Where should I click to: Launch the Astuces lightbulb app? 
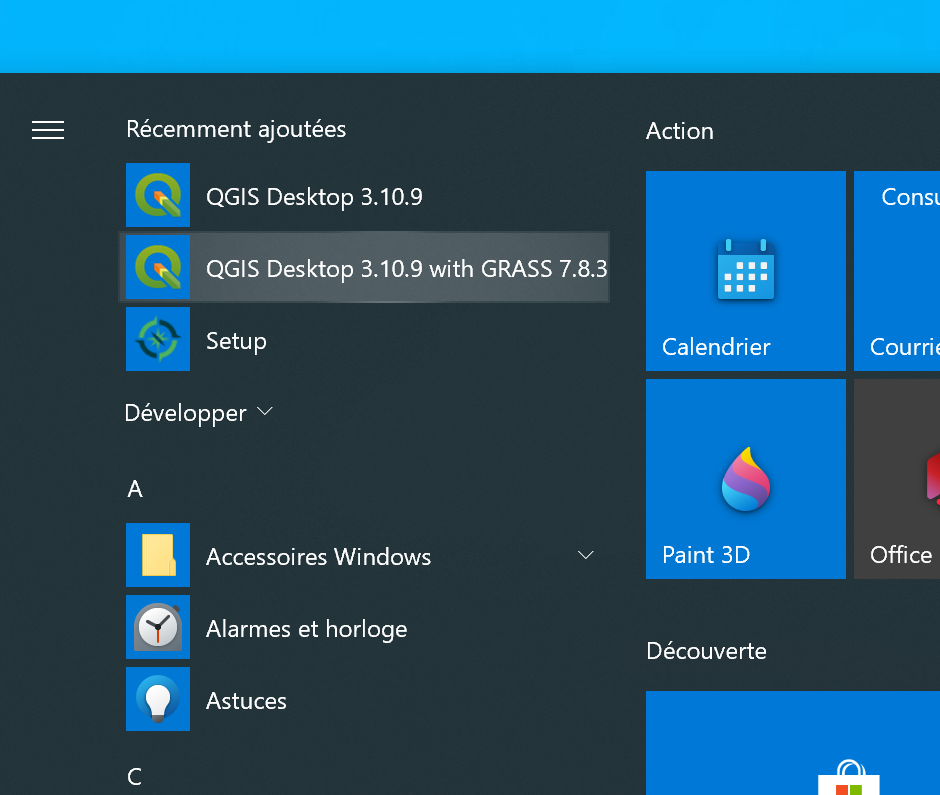pos(246,701)
